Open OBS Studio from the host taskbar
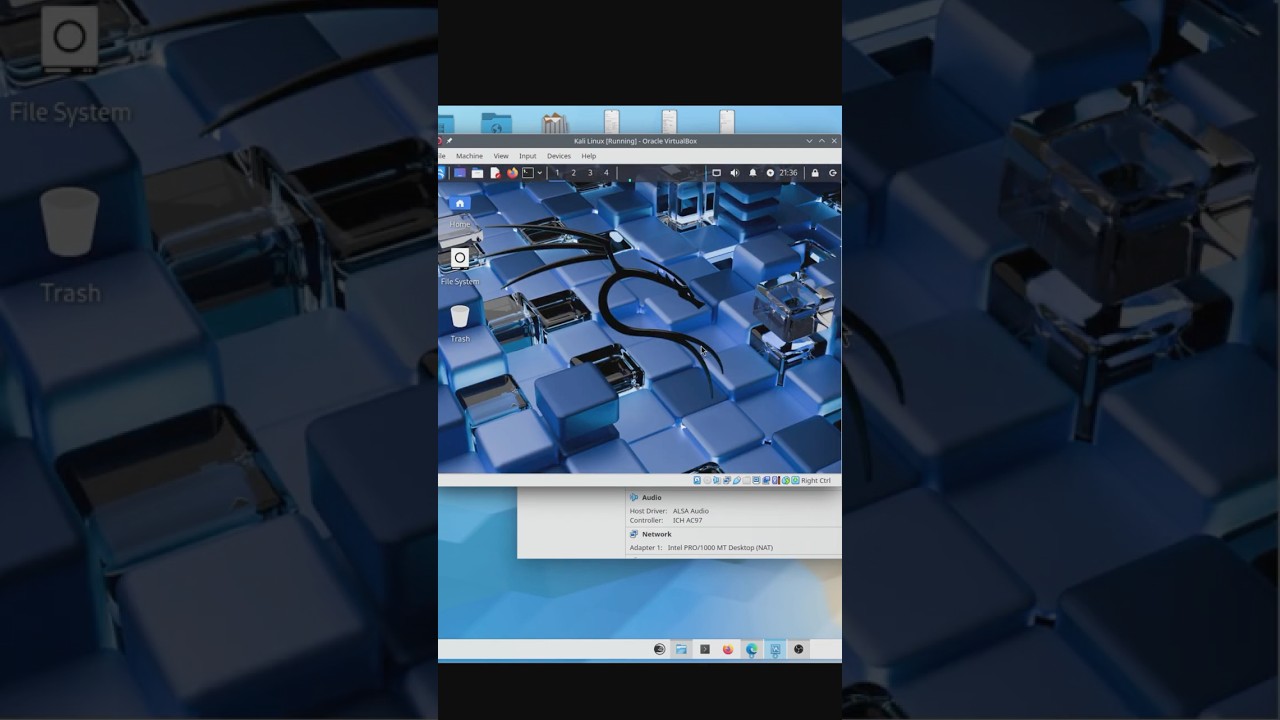Image resolution: width=1280 pixels, height=720 pixels. pos(798,649)
